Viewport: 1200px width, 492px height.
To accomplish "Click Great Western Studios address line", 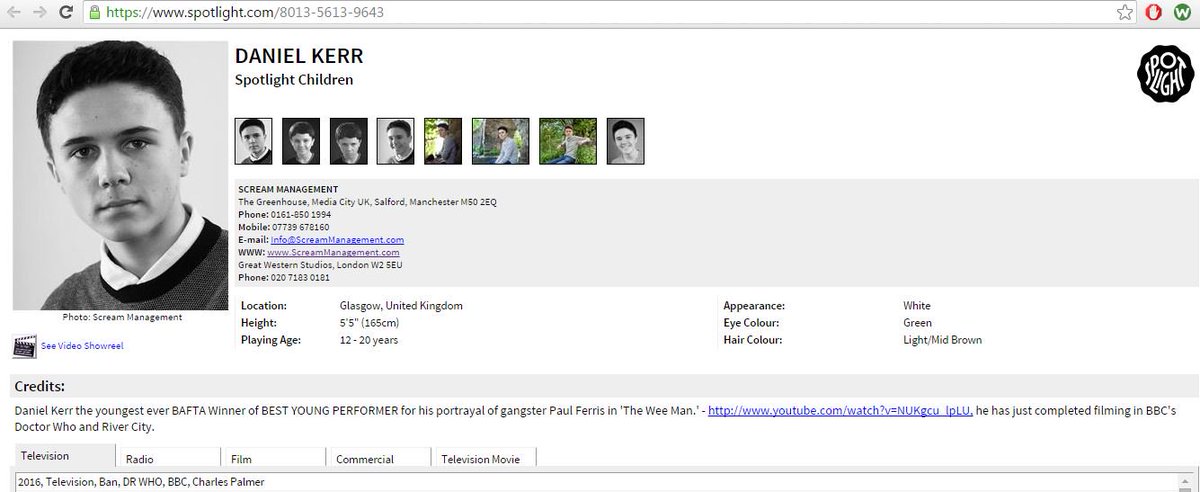I will point(321,265).
